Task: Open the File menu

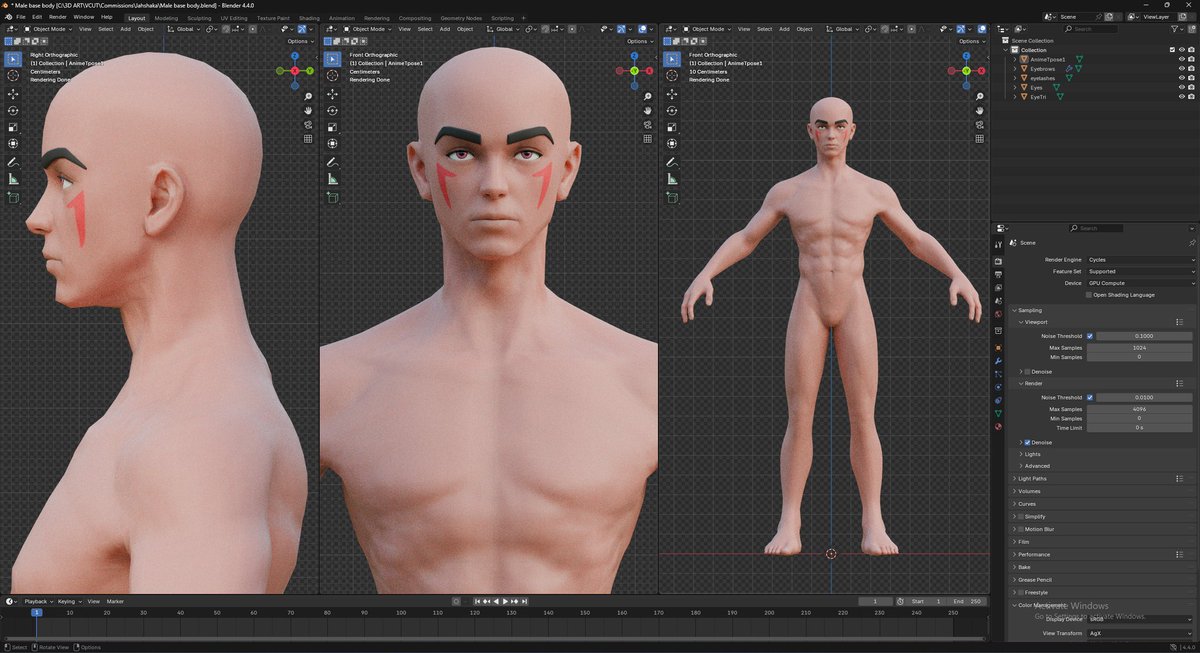Action: (x=20, y=17)
